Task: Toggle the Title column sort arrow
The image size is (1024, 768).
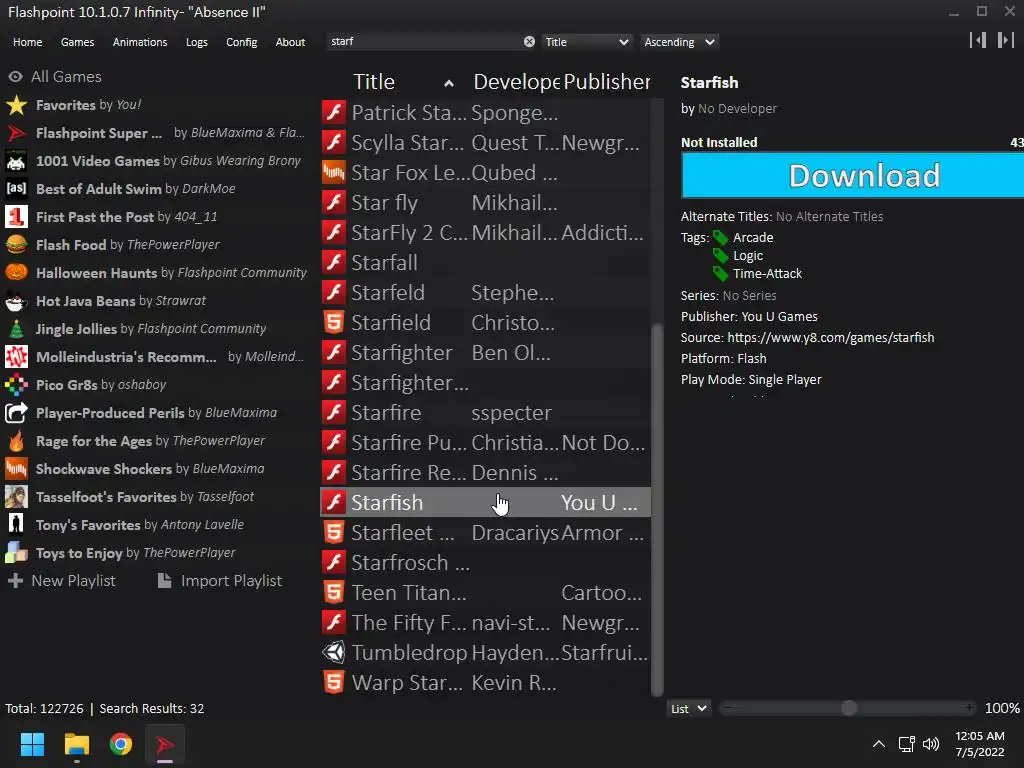Action: coord(449,83)
